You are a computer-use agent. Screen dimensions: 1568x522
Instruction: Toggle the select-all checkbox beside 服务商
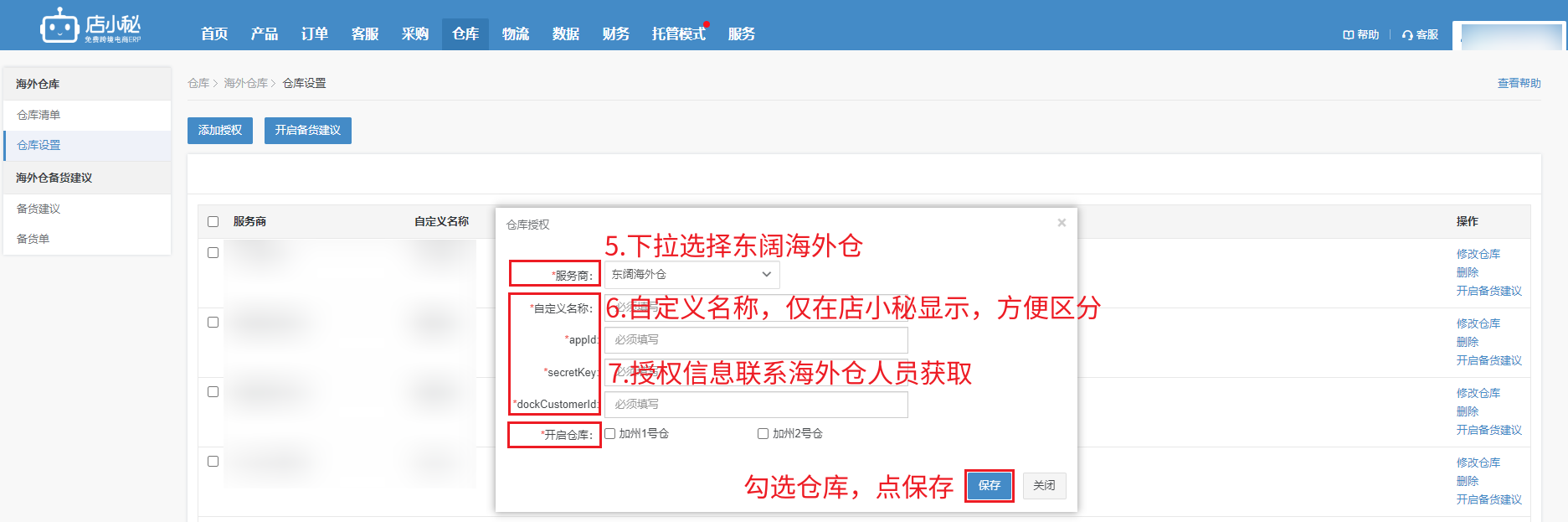(213, 221)
